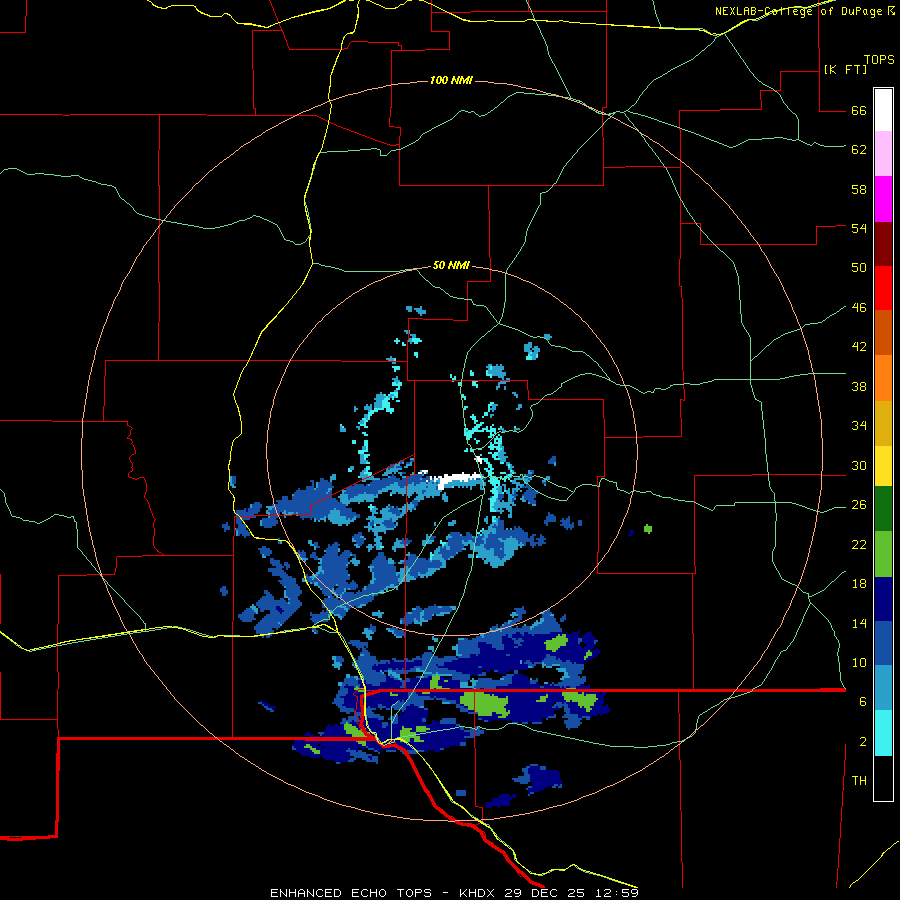Click the gold 34-38 kft legend swatch

[883, 423]
